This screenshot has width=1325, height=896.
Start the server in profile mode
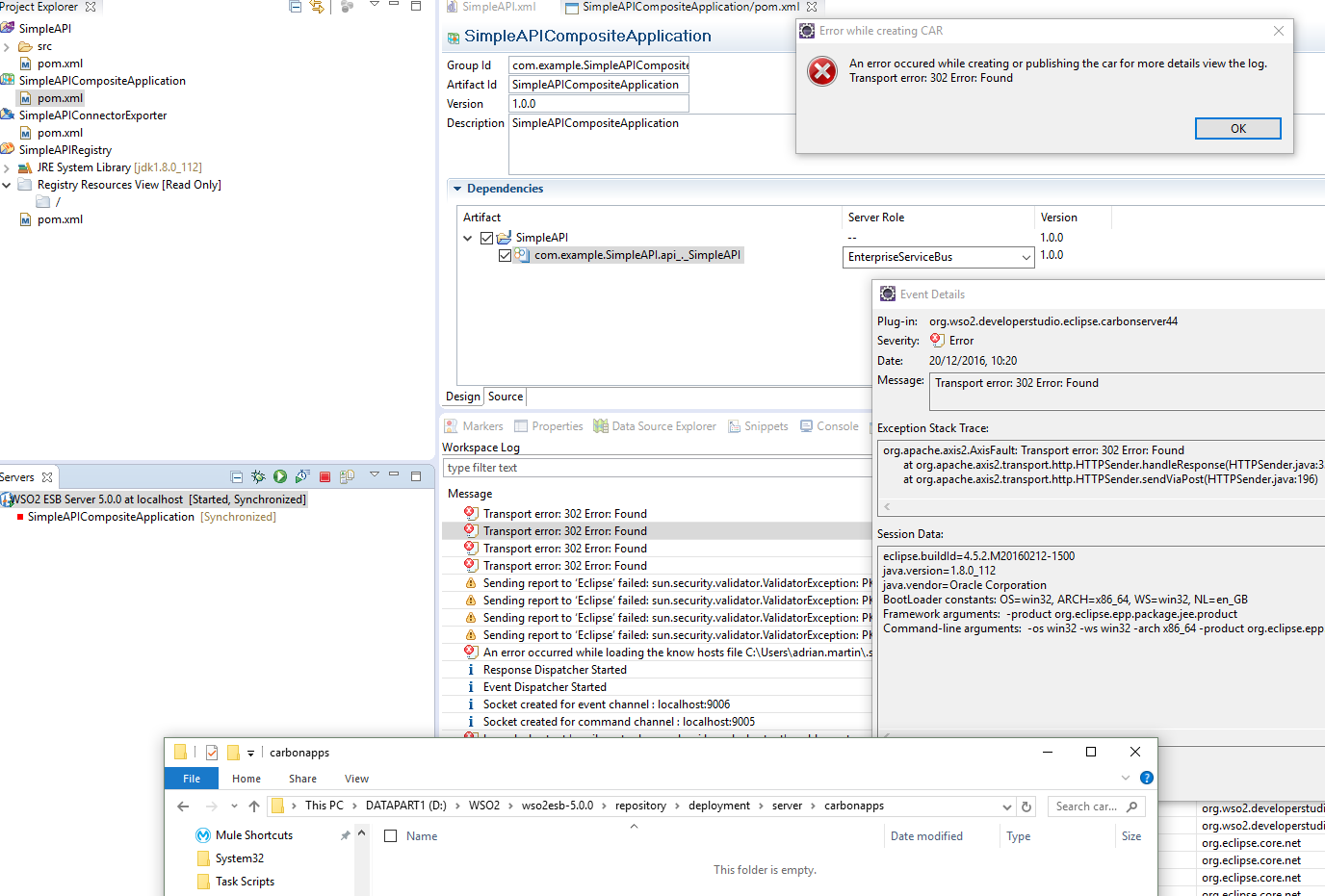point(302,476)
